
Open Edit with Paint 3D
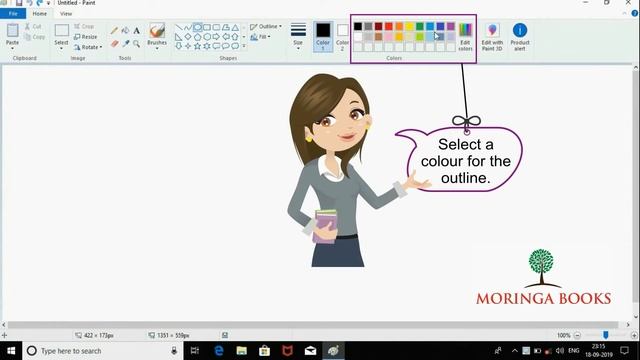[492, 37]
